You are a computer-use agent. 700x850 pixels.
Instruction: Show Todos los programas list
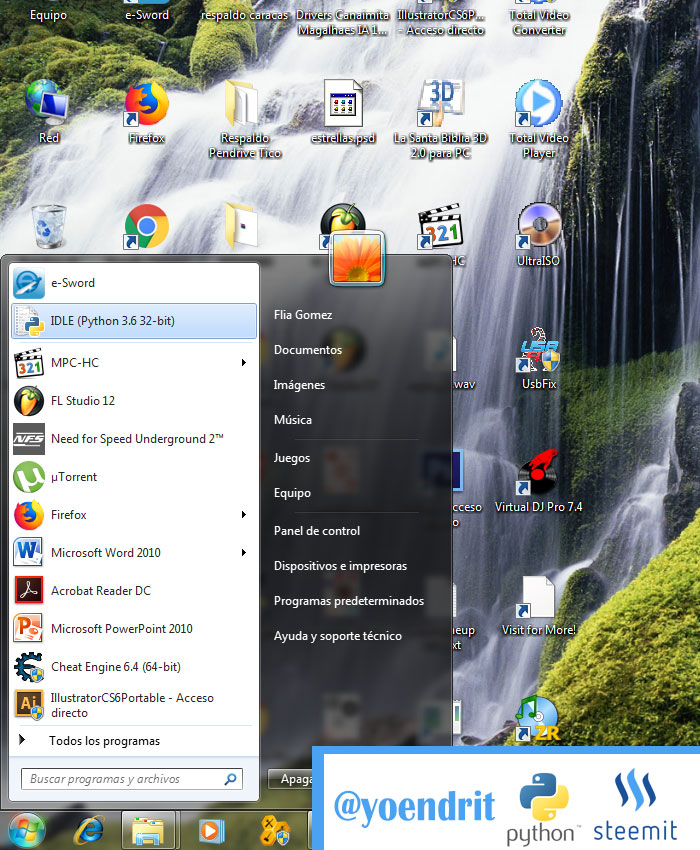[133, 740]
